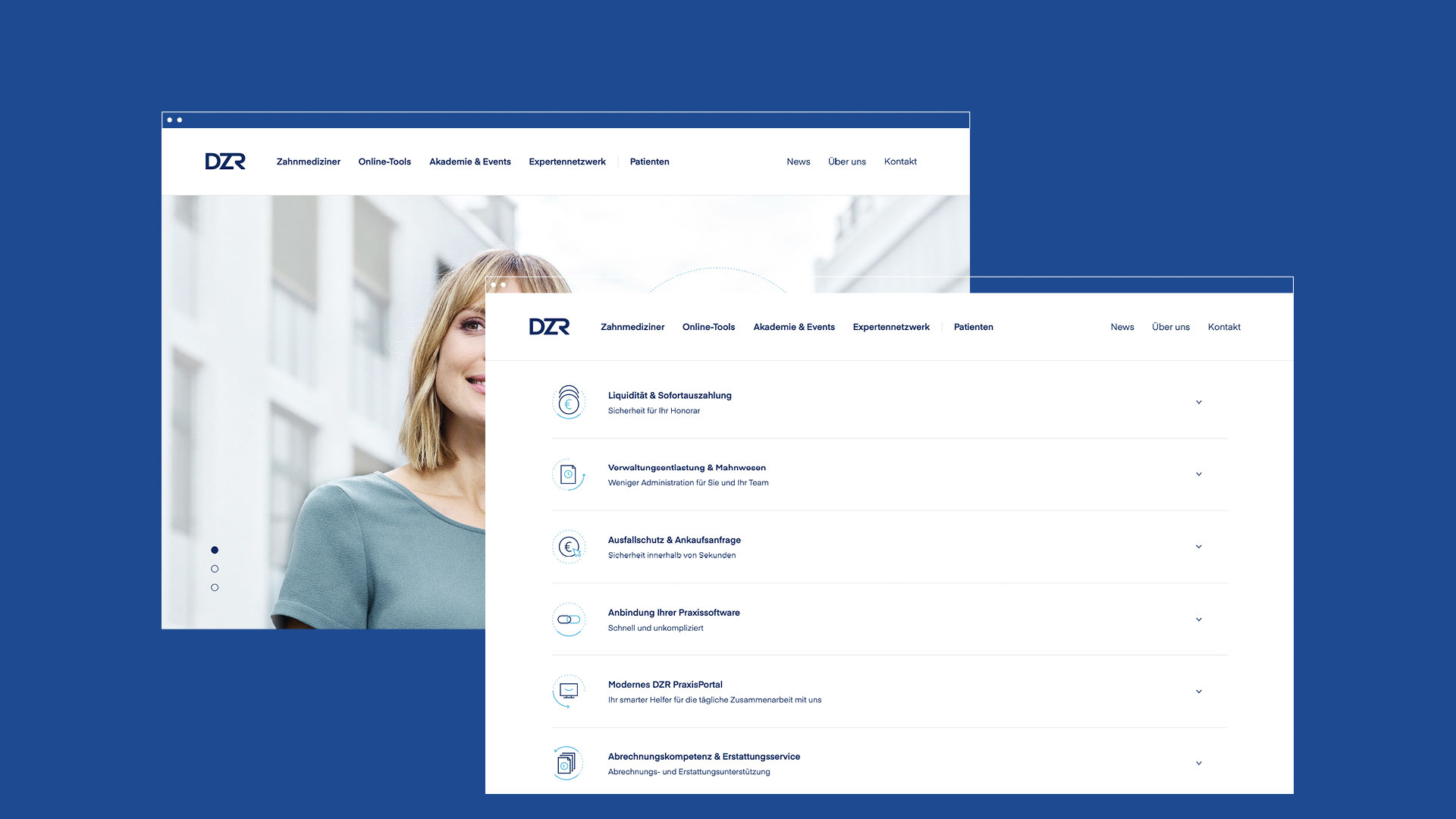
Task: Go to Über uns in the front window
Action: coord(1171,327)
